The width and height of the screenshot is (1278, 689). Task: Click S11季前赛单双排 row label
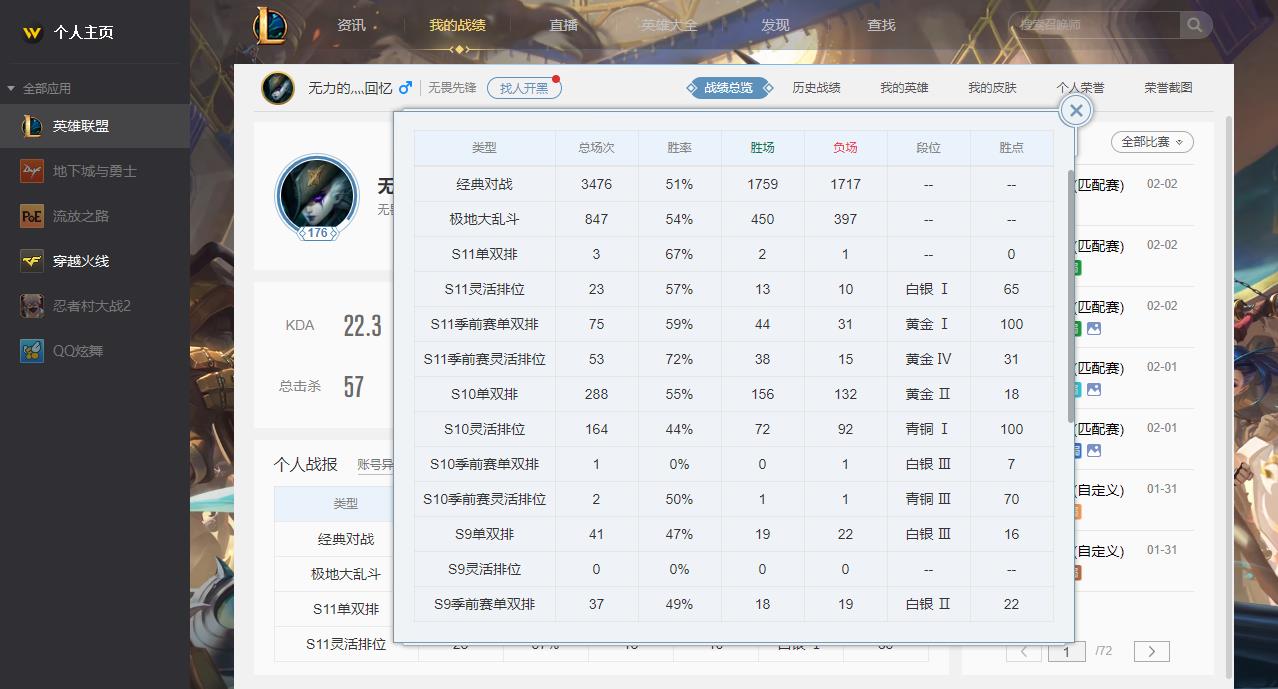tap(484, 324)
